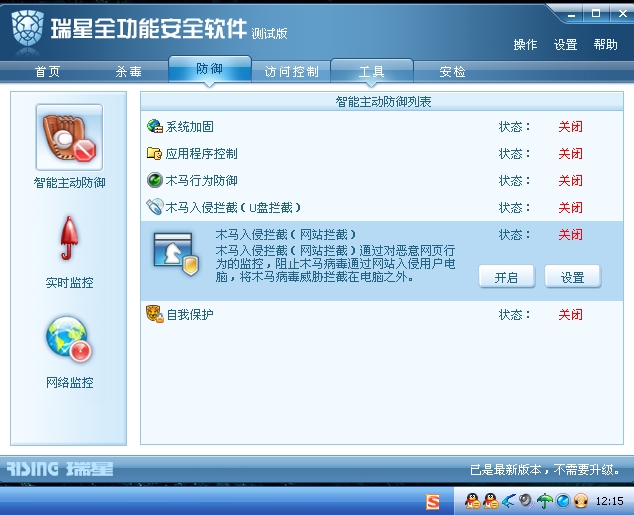Select 木马入侵拦截 (U盘拦截) row label
Image resolution: width=634 pixels, height=515 pixels.
[x=233, y=207]
